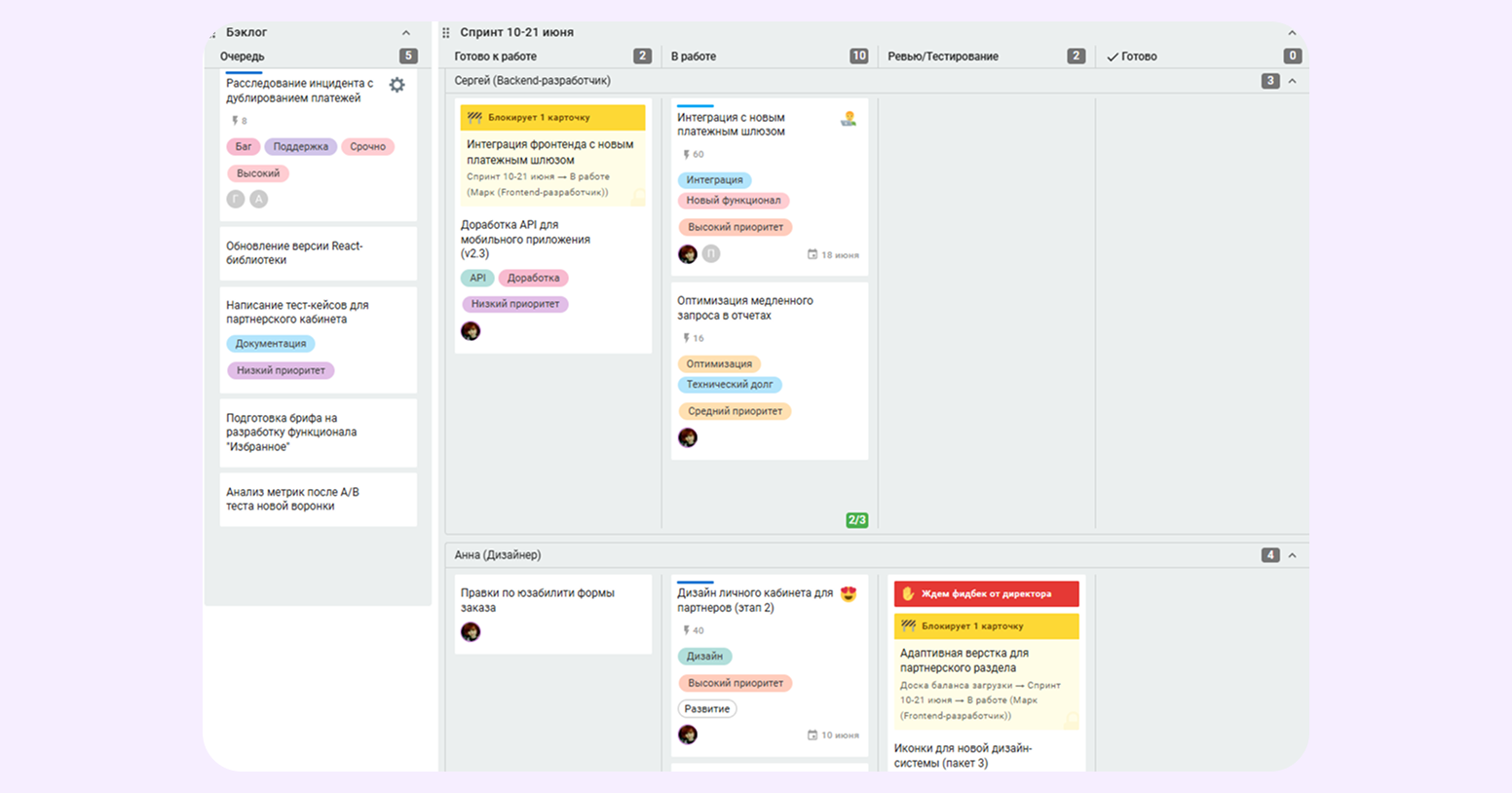Screen dimensions: 1512x793
Task: Collapse the Сергей (Backend-разработчик) swimlane
Action: point(1292,82)
